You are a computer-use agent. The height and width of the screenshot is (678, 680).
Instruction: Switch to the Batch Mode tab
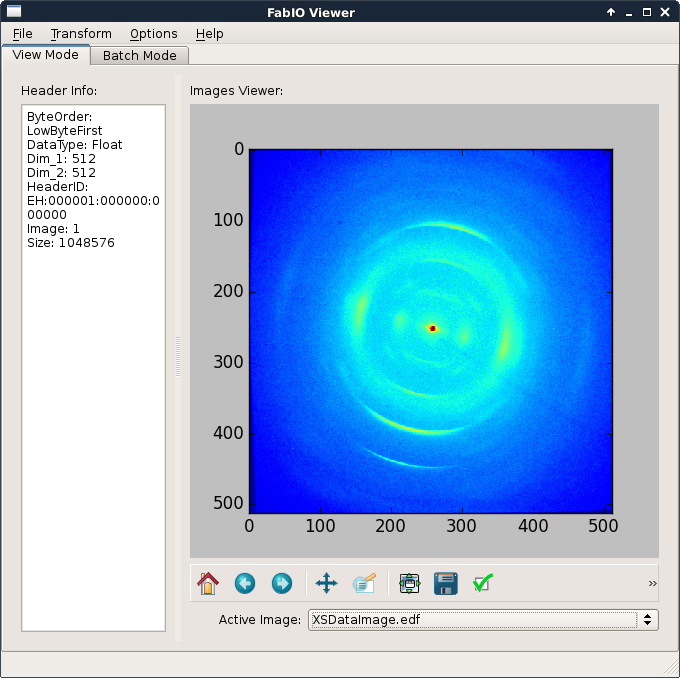140,56
